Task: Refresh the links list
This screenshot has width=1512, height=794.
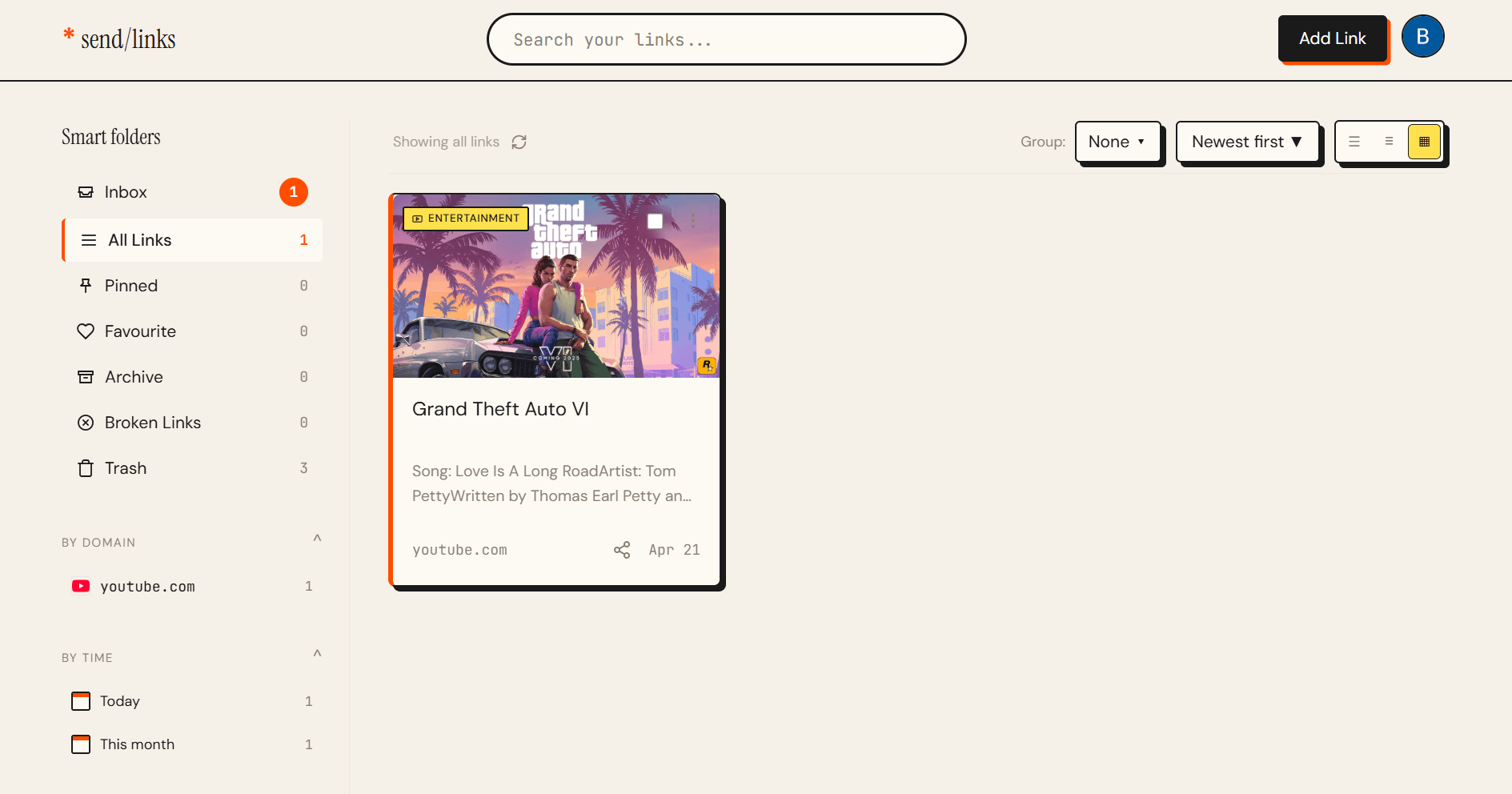Action: point(519,142)
